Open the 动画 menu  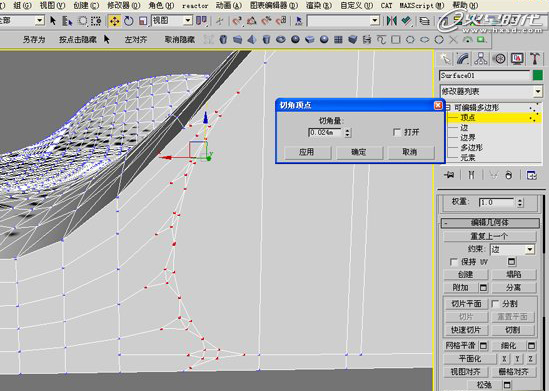tap(228, 5)
